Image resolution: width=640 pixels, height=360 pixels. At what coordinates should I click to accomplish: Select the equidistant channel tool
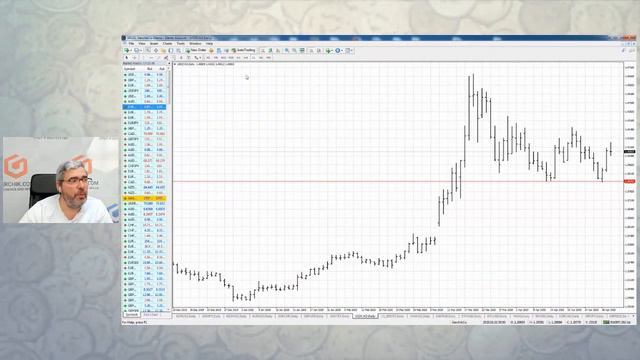[166, 58]
